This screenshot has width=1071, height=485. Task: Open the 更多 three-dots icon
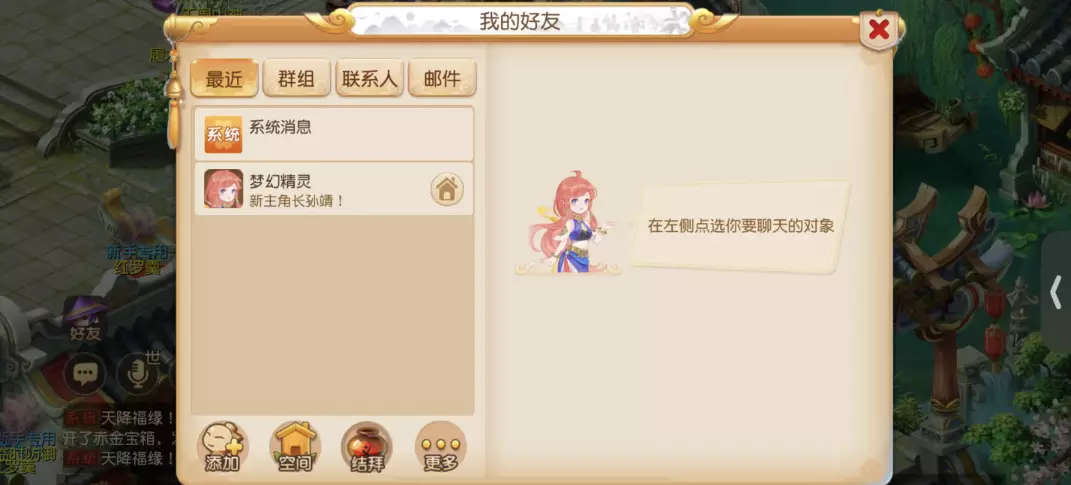(441, 447)
